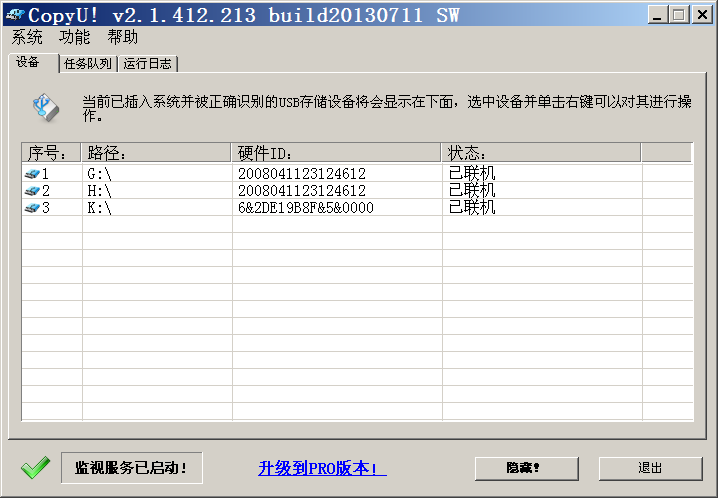The height and width of the screenshot is (498, 718).
Task: Click the USB drive icon in row 3
Action: [x=32, y=208]
